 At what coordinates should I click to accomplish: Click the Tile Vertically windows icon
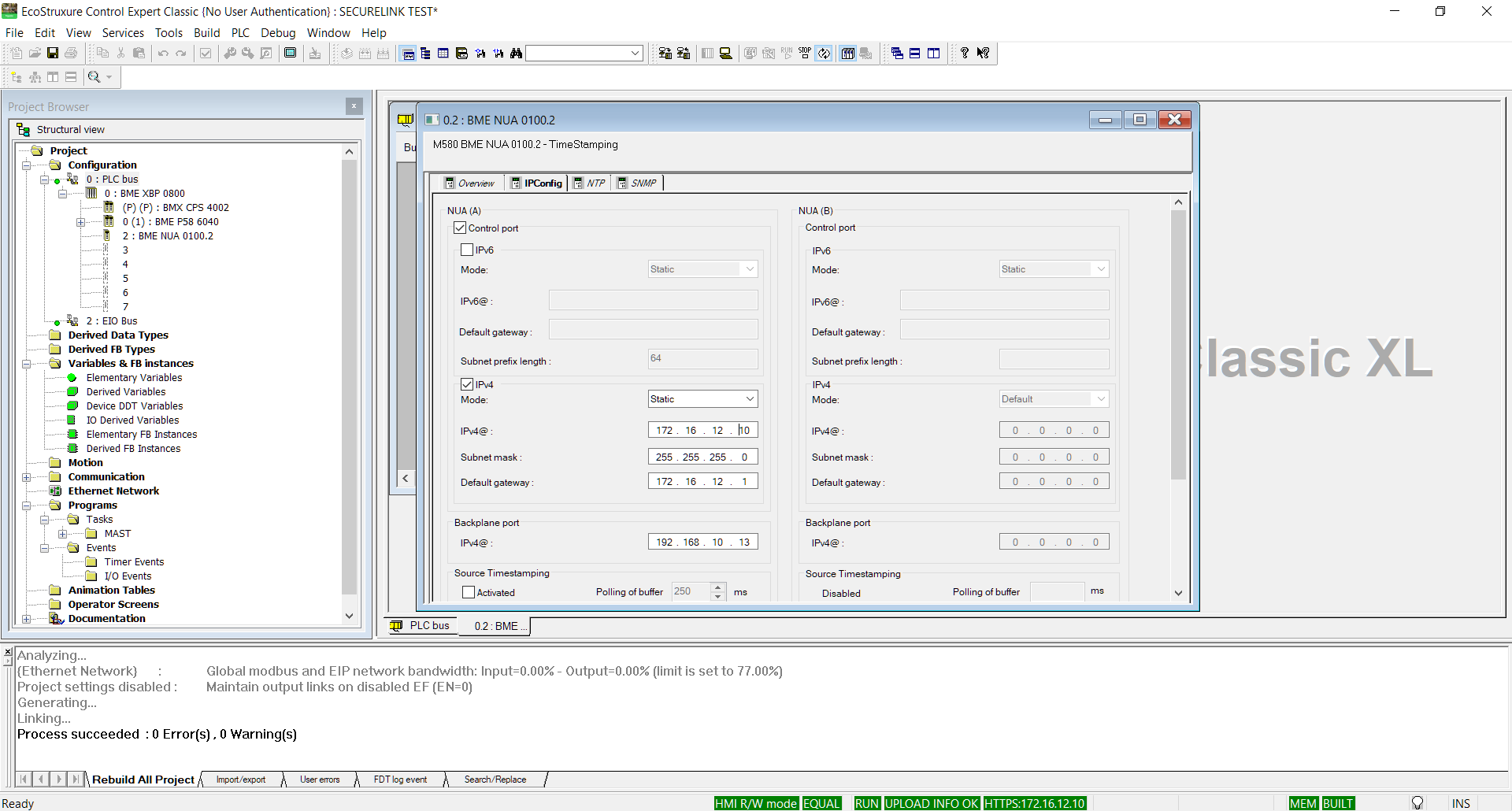pos(934,53)
